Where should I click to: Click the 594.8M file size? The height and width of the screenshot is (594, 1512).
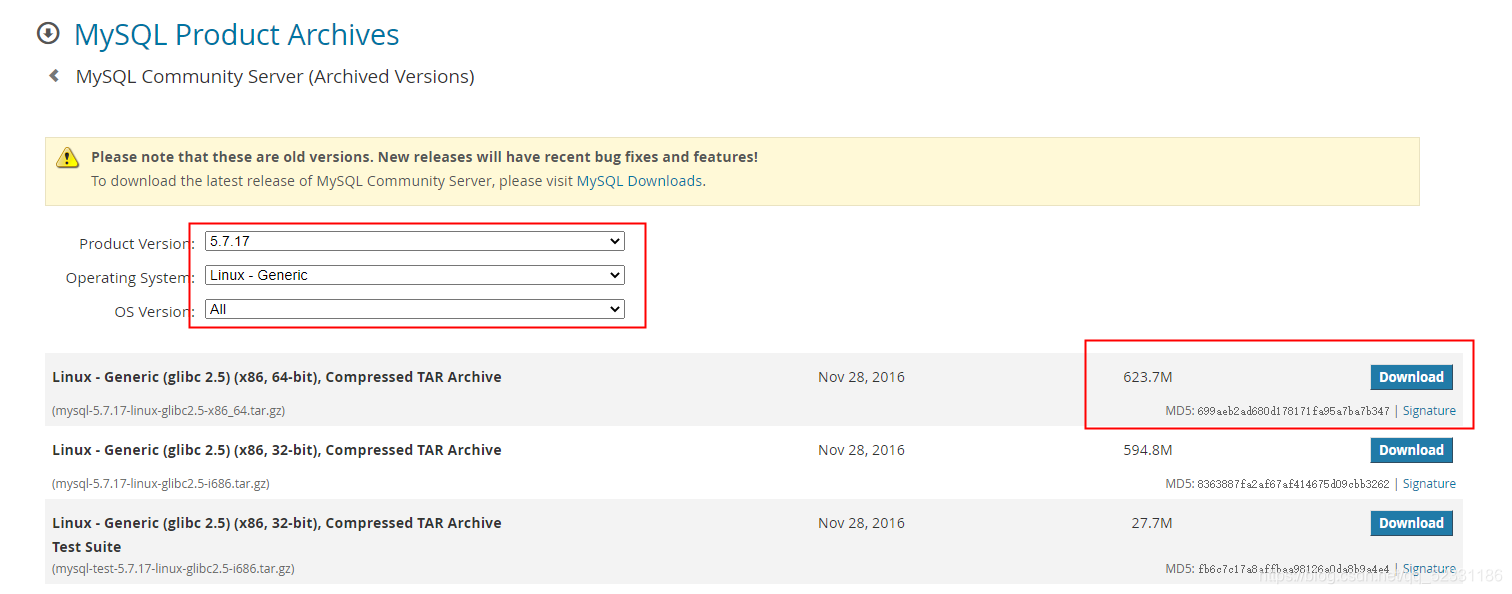pos(1148,450)
